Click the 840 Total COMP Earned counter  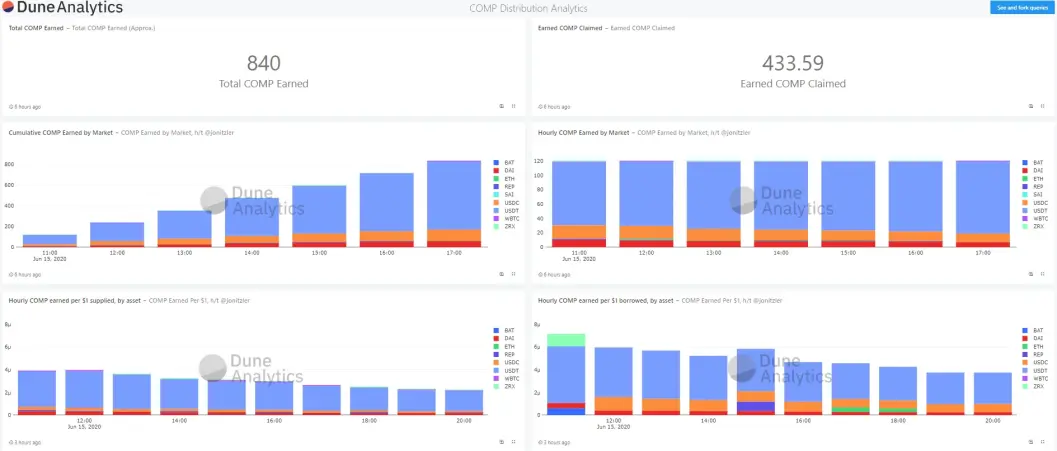[264, 63]
